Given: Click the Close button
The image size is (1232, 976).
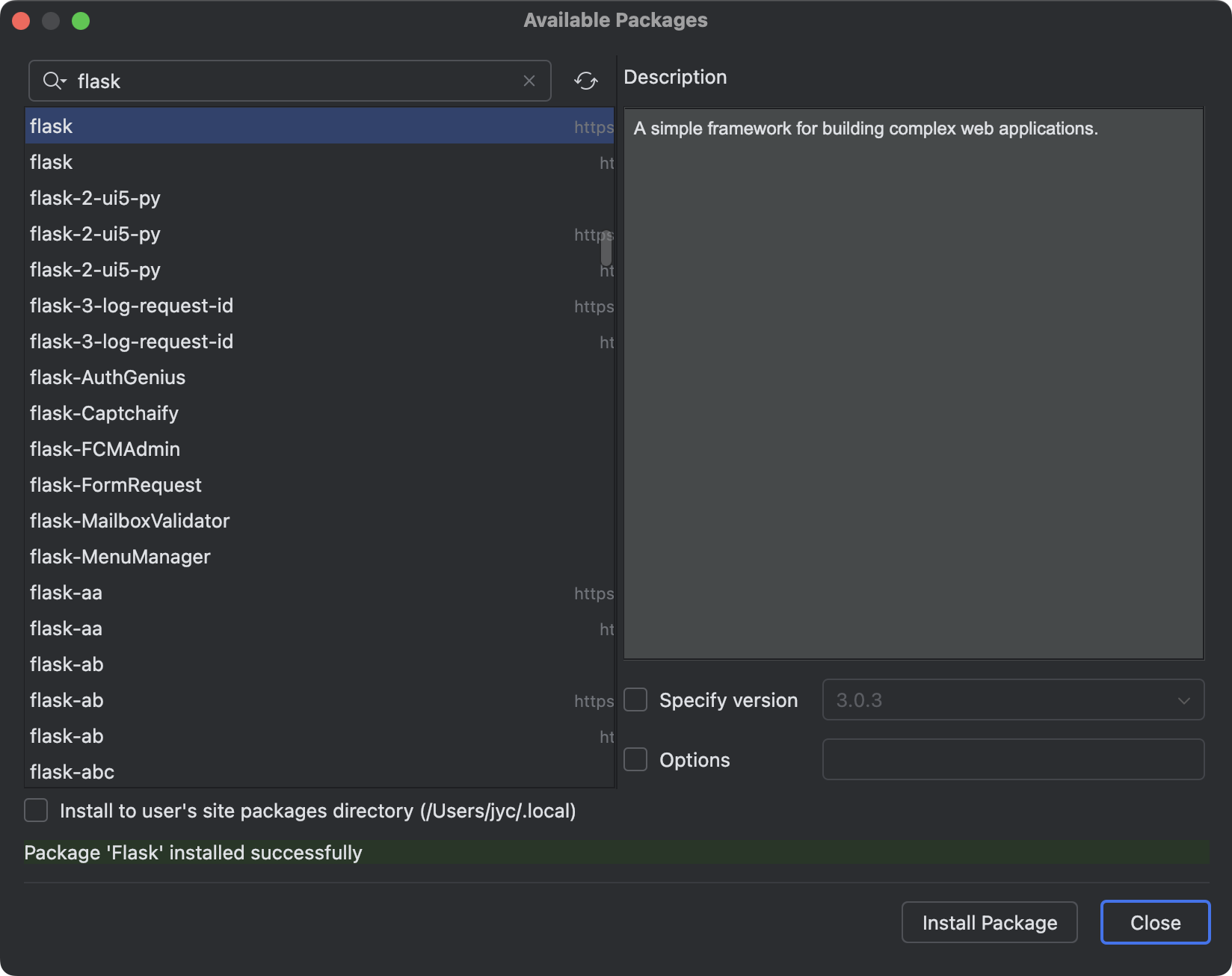Looking at the screenshot, I should click(1155, 922).
